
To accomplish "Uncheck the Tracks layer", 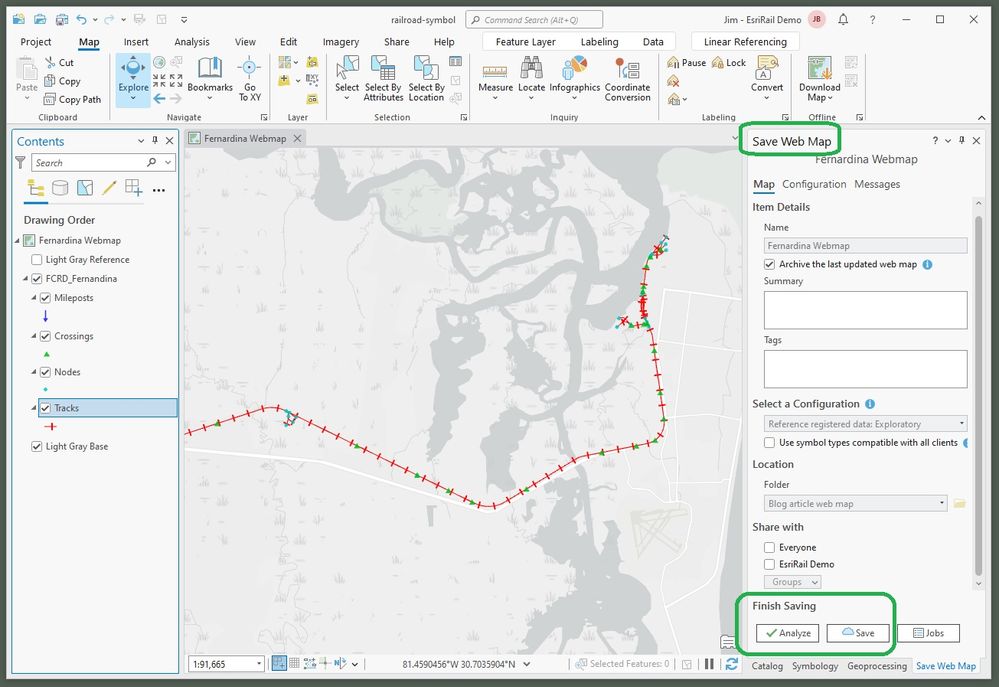I will pyautogui.click(x=45, y=408).
